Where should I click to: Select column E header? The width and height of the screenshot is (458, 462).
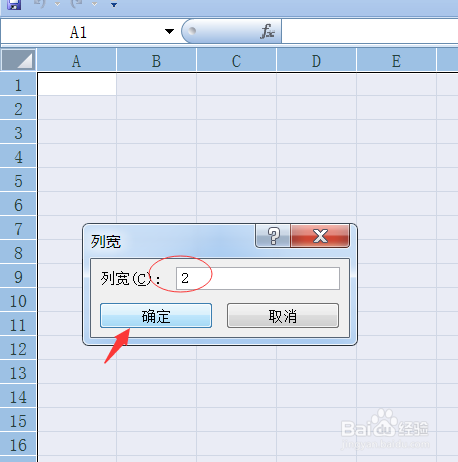pyautogui.click(x=396, y=61)
